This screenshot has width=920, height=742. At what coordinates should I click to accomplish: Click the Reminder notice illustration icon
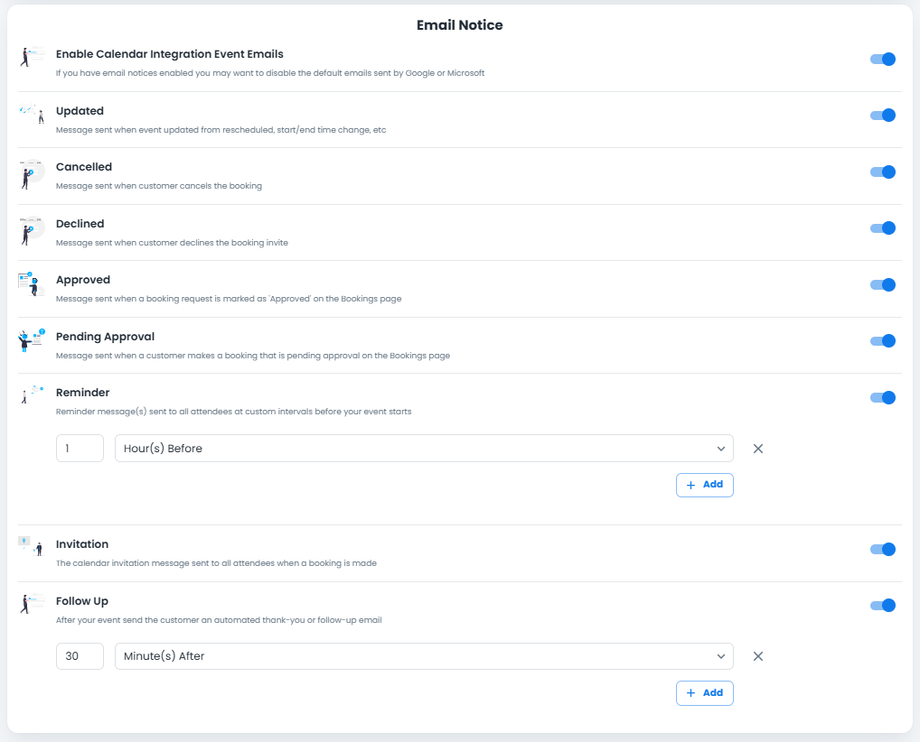[32, 395]
